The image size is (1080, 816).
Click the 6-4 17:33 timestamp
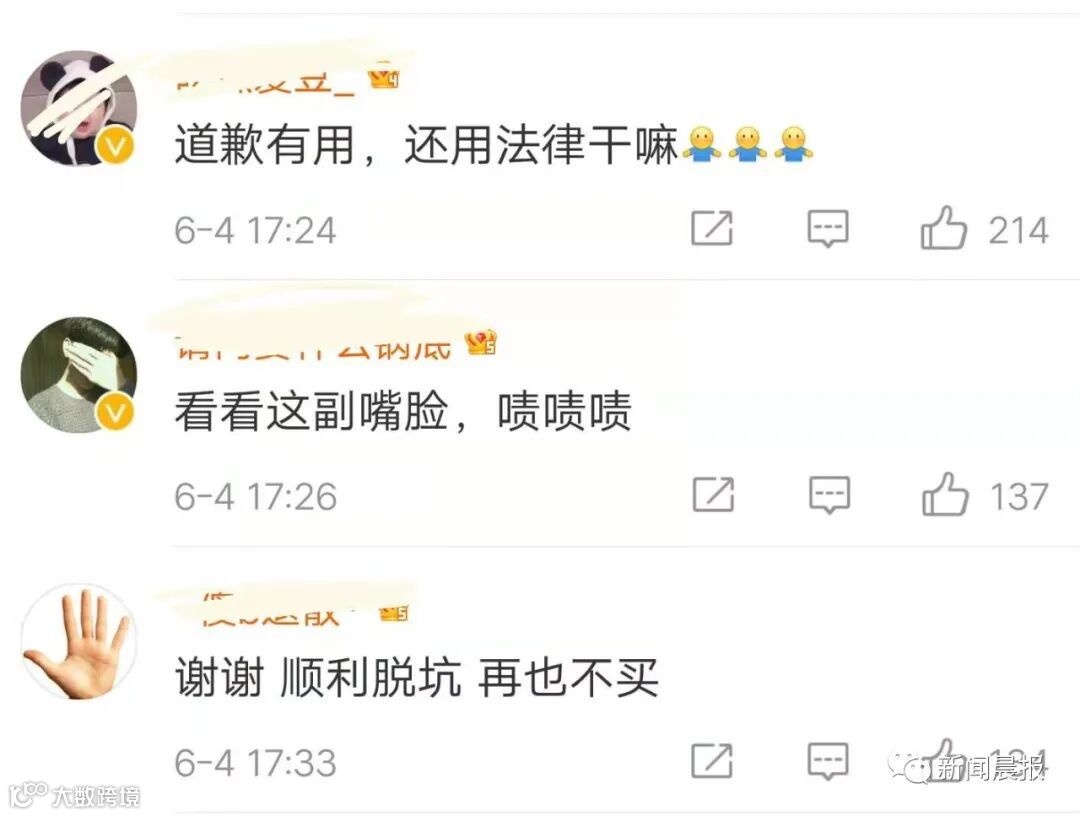pos(256,763)
